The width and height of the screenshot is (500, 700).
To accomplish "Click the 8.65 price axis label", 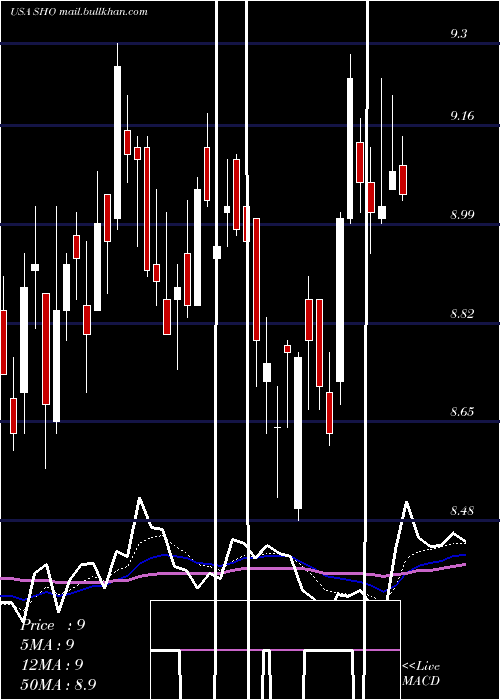I will tap(462, 412).
